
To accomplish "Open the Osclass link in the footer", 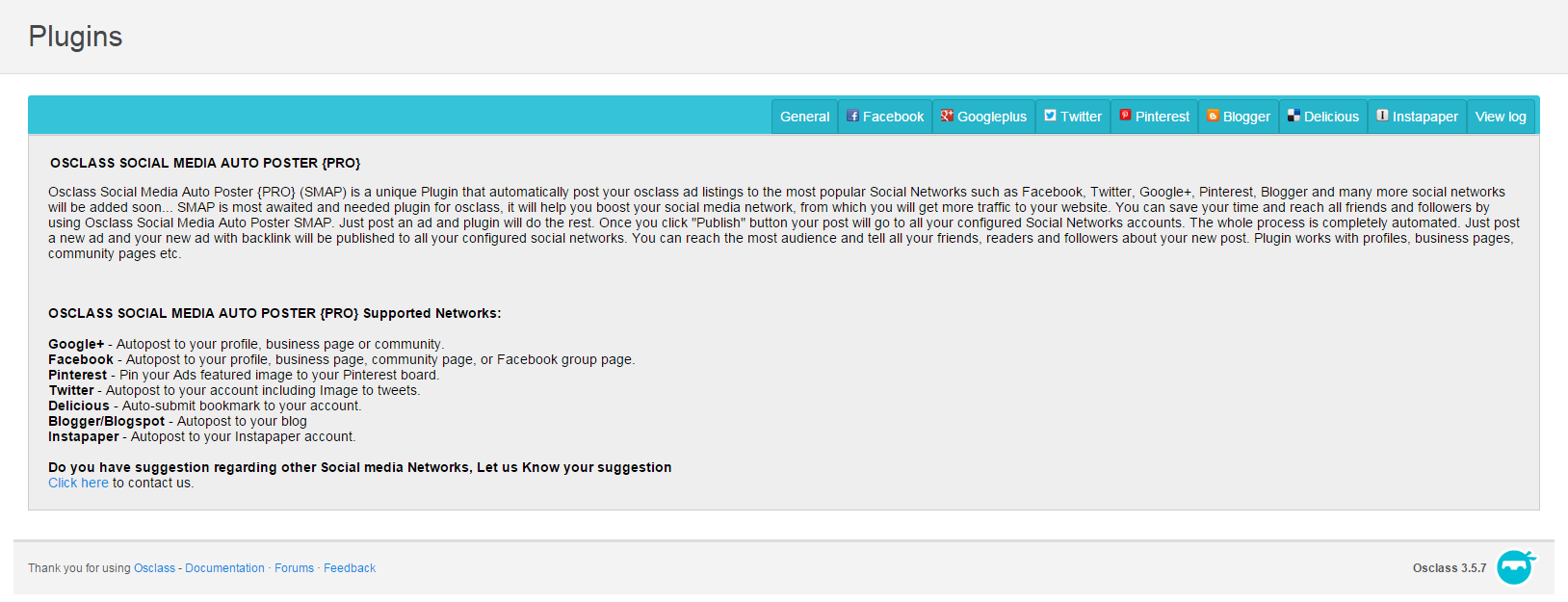I will 154,567.
